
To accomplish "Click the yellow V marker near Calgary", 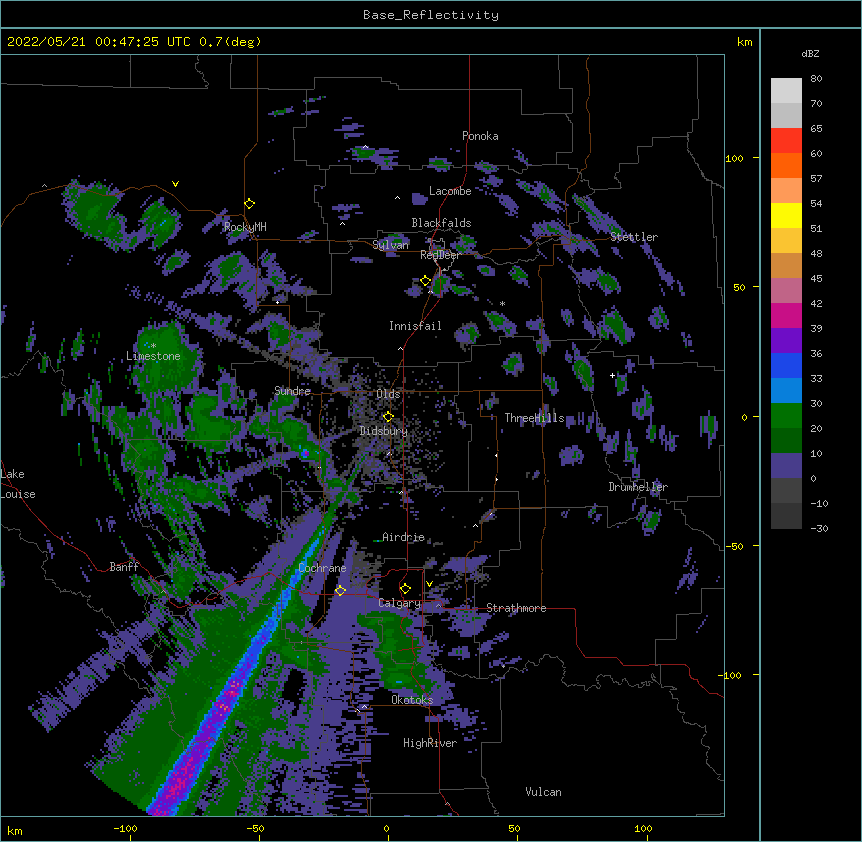I will tap(429, 584).
